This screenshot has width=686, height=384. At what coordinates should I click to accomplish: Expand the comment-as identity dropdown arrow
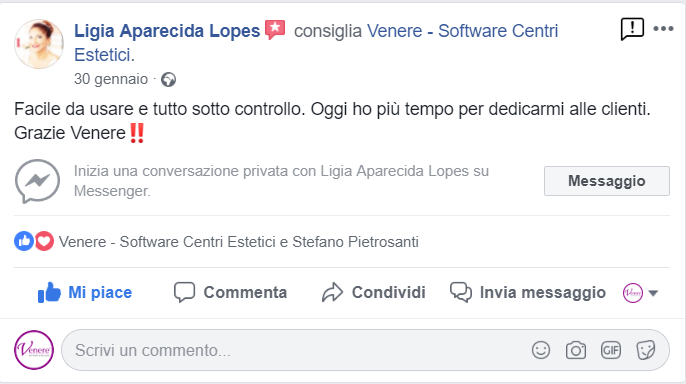tap(653, 293)
